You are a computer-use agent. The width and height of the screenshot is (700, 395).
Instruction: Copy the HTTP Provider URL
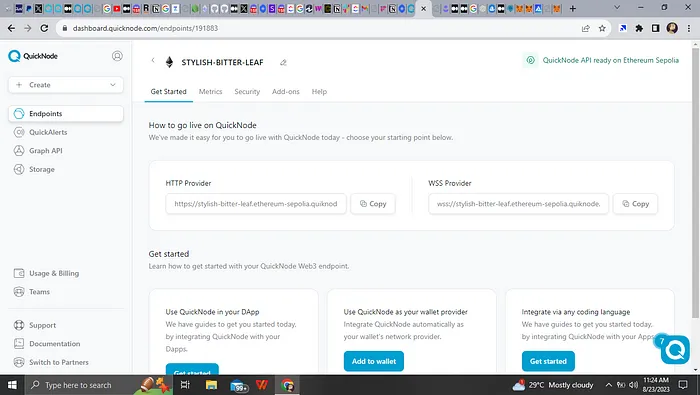point(373,204)
